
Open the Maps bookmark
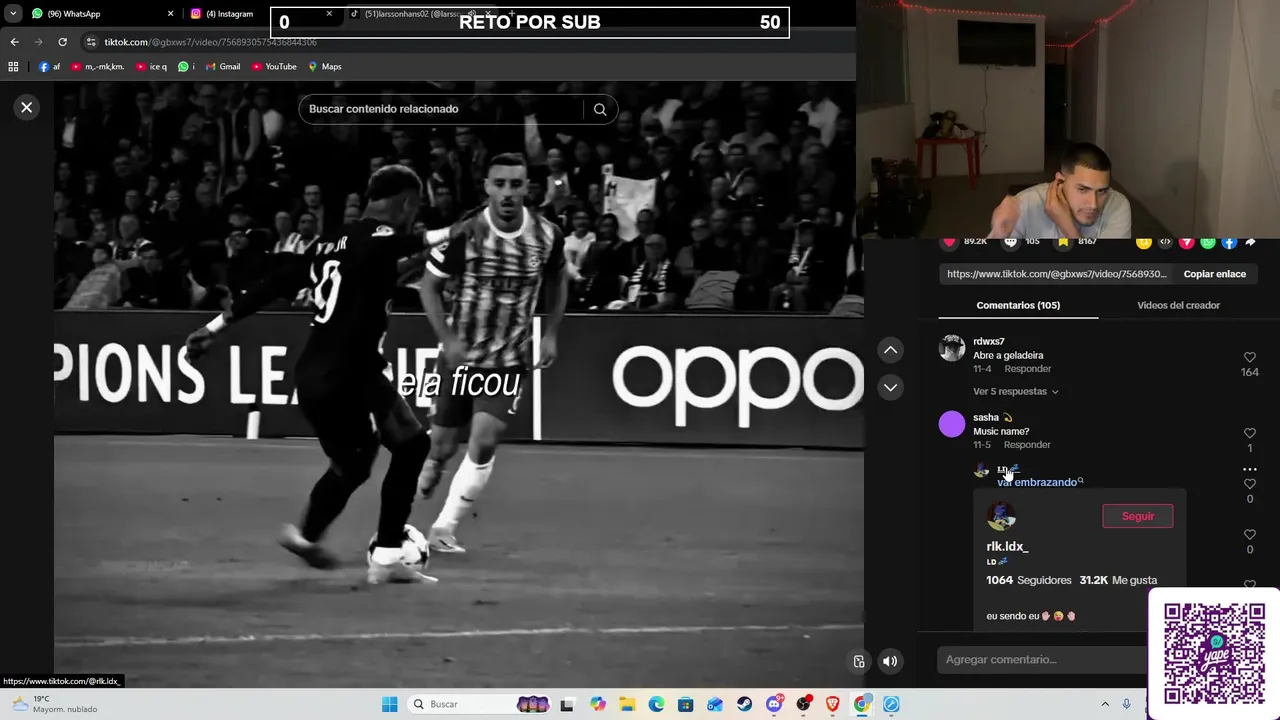[x=325, y=67]
